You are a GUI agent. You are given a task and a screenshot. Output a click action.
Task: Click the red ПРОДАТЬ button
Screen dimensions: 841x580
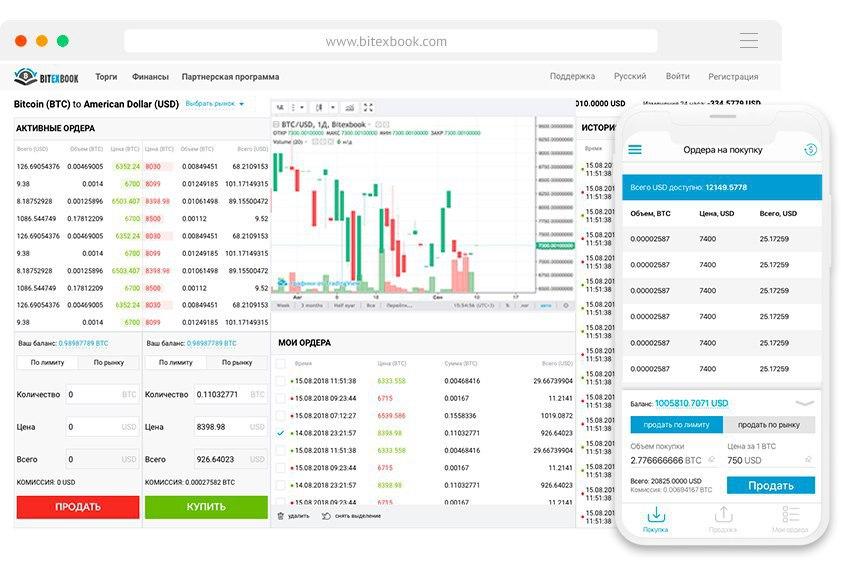coord(78,506)
